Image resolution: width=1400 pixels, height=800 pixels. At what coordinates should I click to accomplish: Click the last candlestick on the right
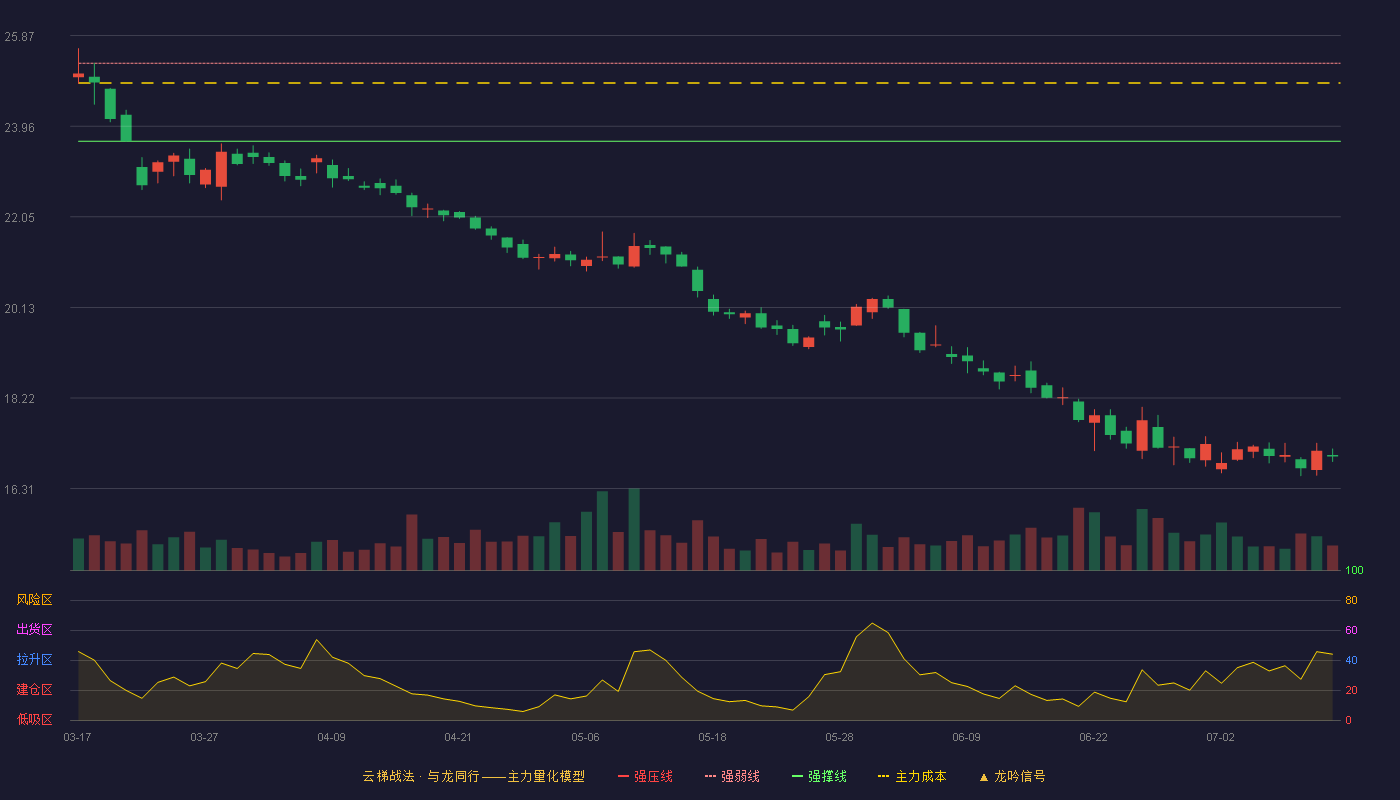pyautogui.click(x=1332, y=455)
